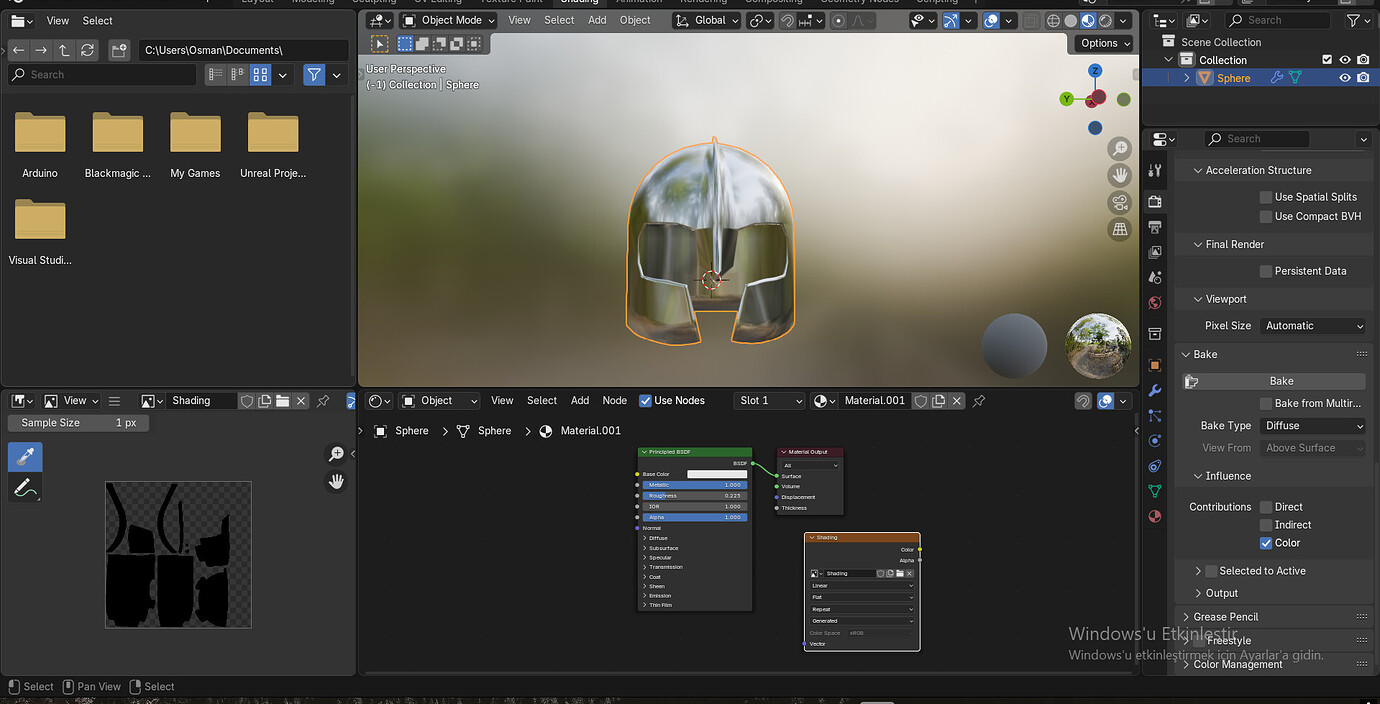Unlink Material.001 with the X button
The width and height of the screenshot is (1380, 704).
957,401
